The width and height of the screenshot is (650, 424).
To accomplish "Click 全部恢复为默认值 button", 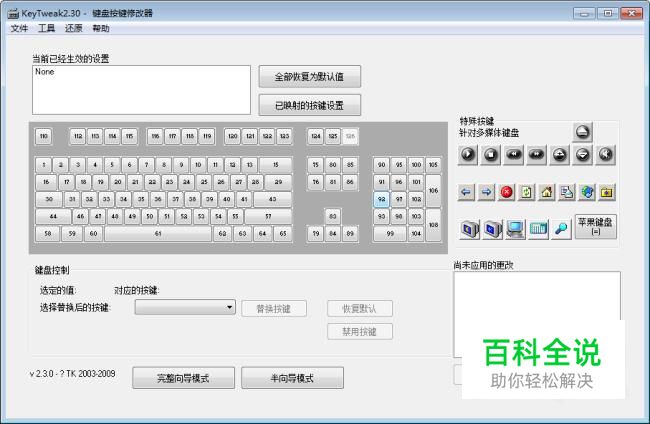I will pos(310,76).
